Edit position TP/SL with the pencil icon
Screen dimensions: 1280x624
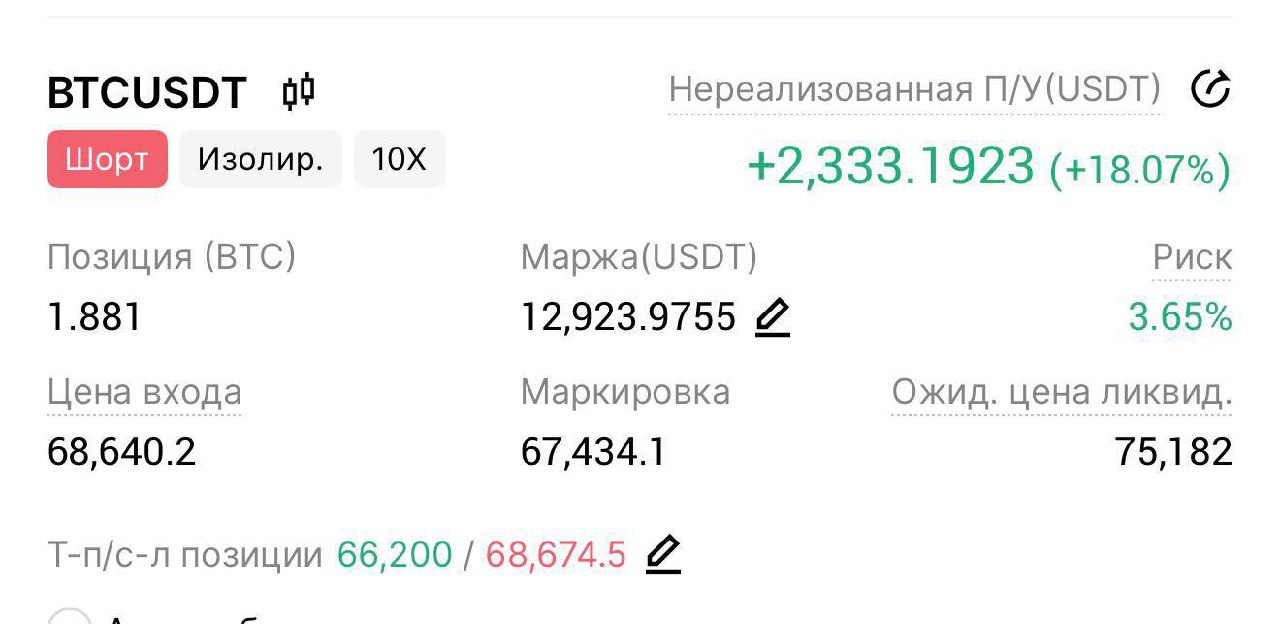[663, 553]
